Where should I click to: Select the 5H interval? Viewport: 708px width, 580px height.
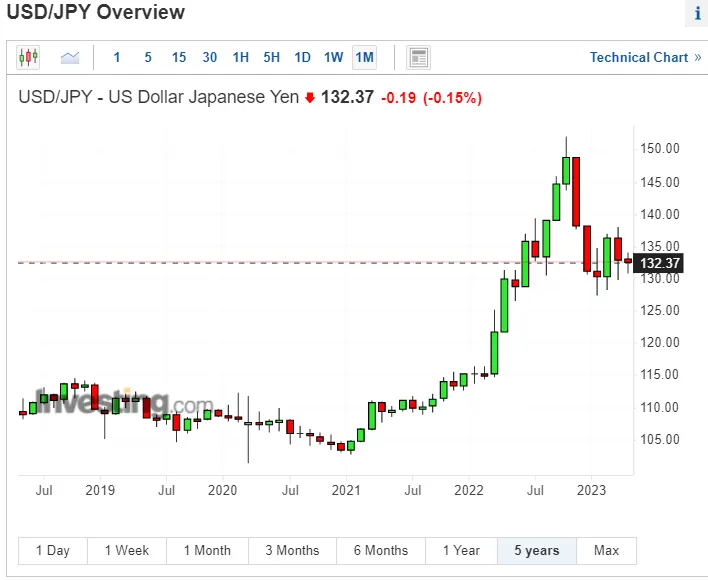(x=271, y=57)
